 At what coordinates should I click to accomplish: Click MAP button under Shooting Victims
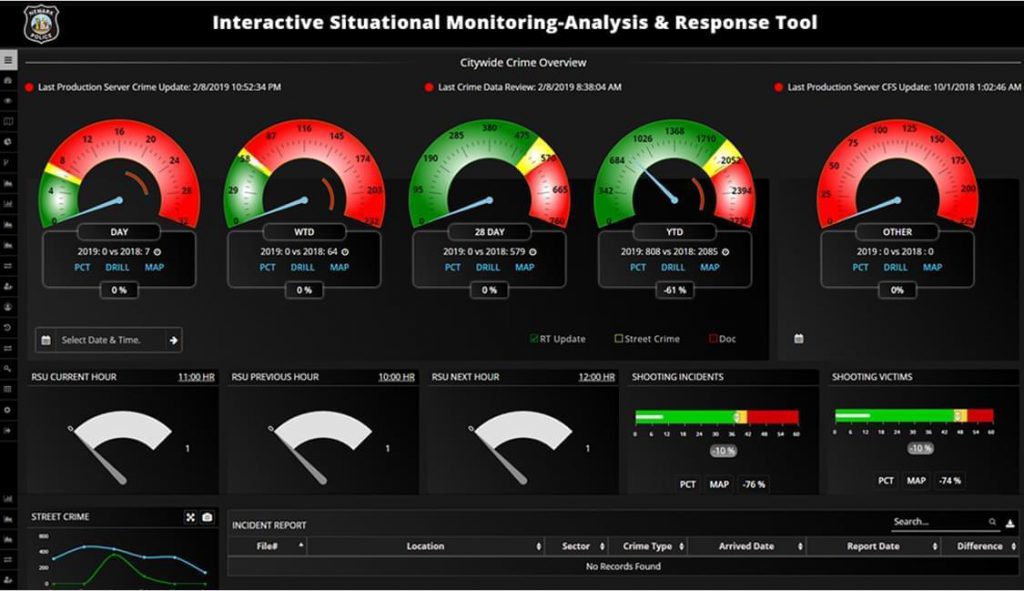point(916,481)
